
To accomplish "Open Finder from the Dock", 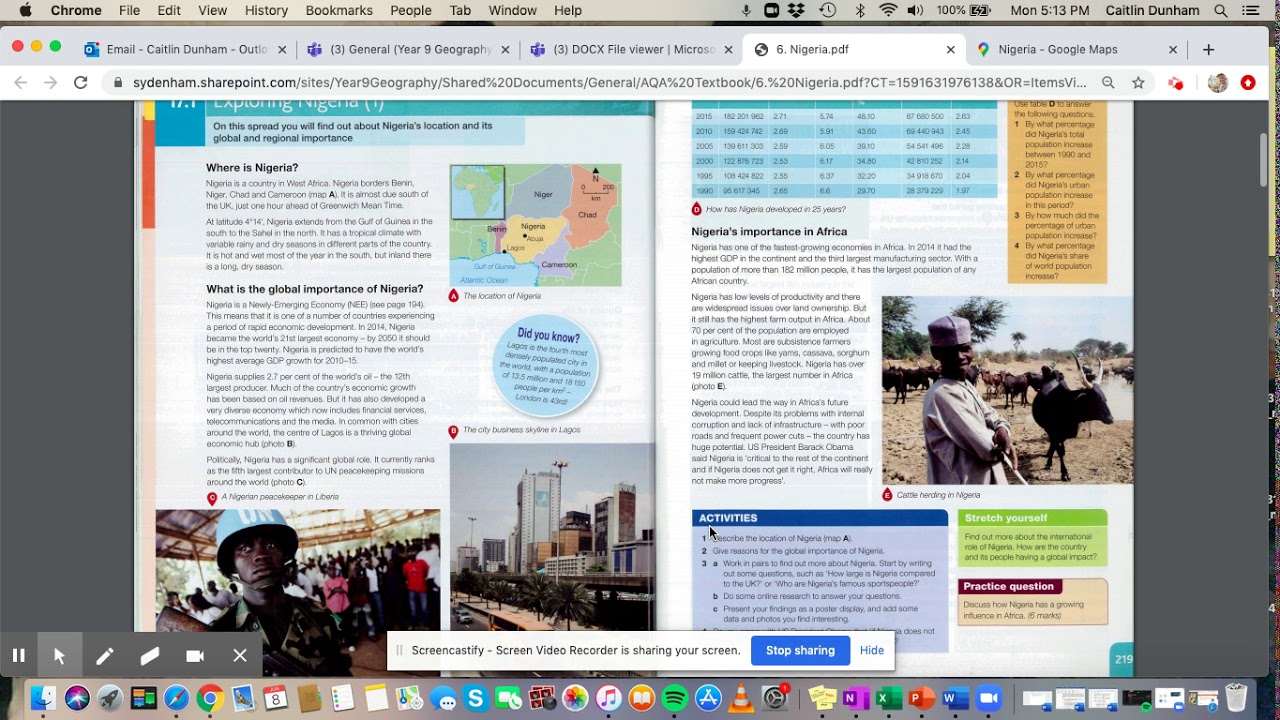I will [x=43, y=698].
